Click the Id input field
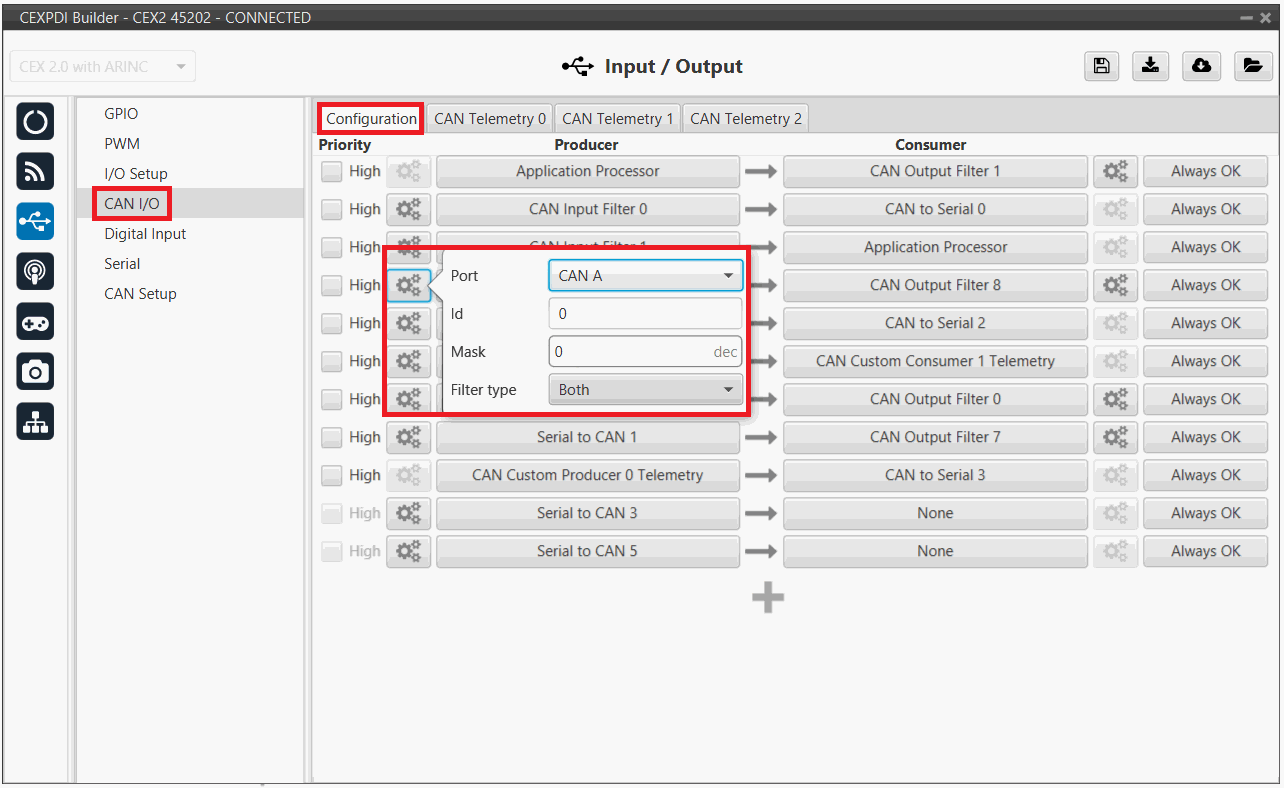This screenshot has width=1284, height=788. pos(645,314)
